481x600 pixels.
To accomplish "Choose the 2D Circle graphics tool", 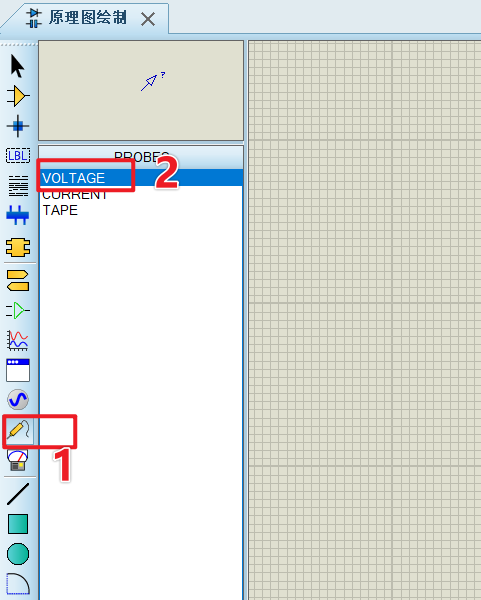I will [x=18, y=554].
